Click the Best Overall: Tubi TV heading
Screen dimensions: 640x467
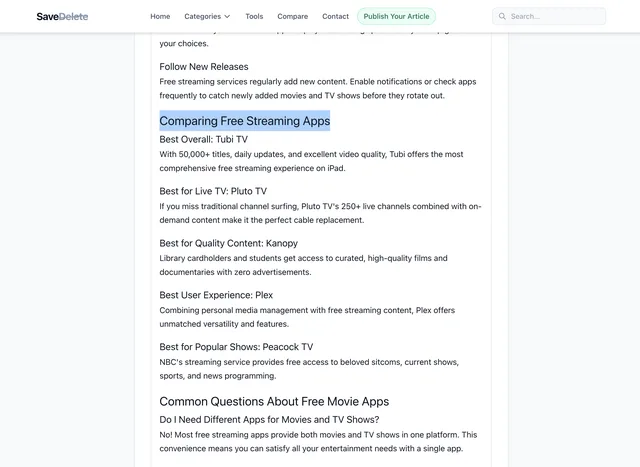pyautogui.click(x=203, y=139)
